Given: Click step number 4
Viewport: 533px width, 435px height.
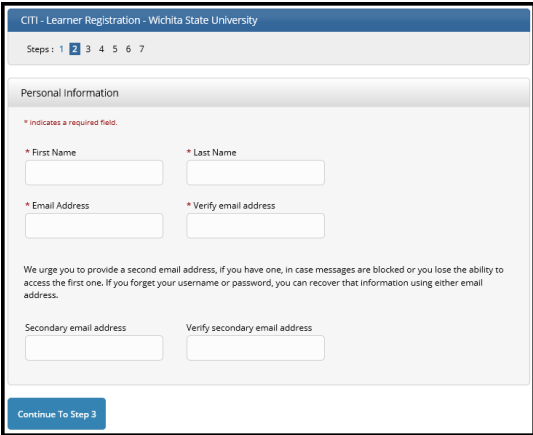Looking at the screenshot, I should (101, 49).
